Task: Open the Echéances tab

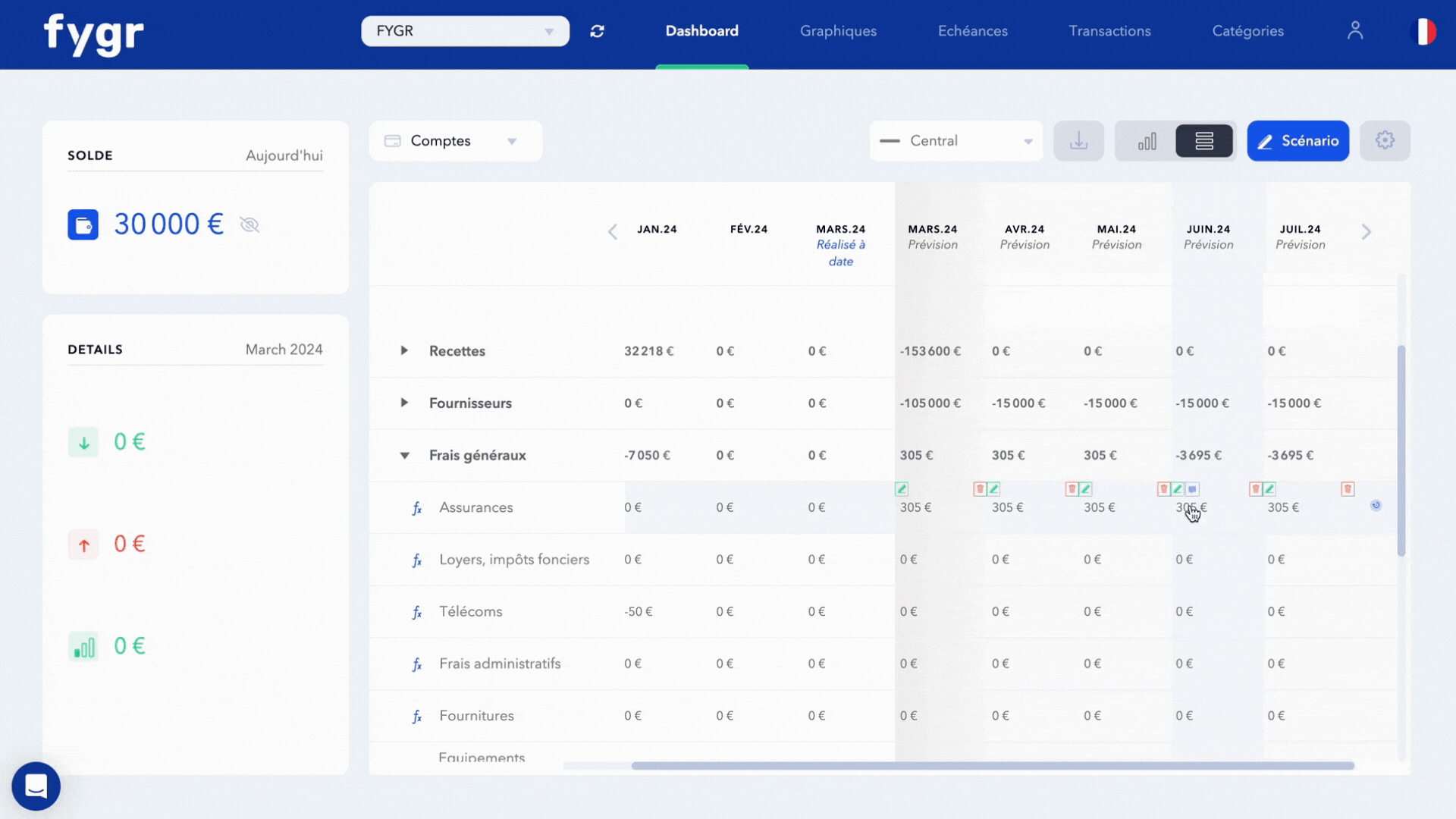Action: tap(973, 31)
